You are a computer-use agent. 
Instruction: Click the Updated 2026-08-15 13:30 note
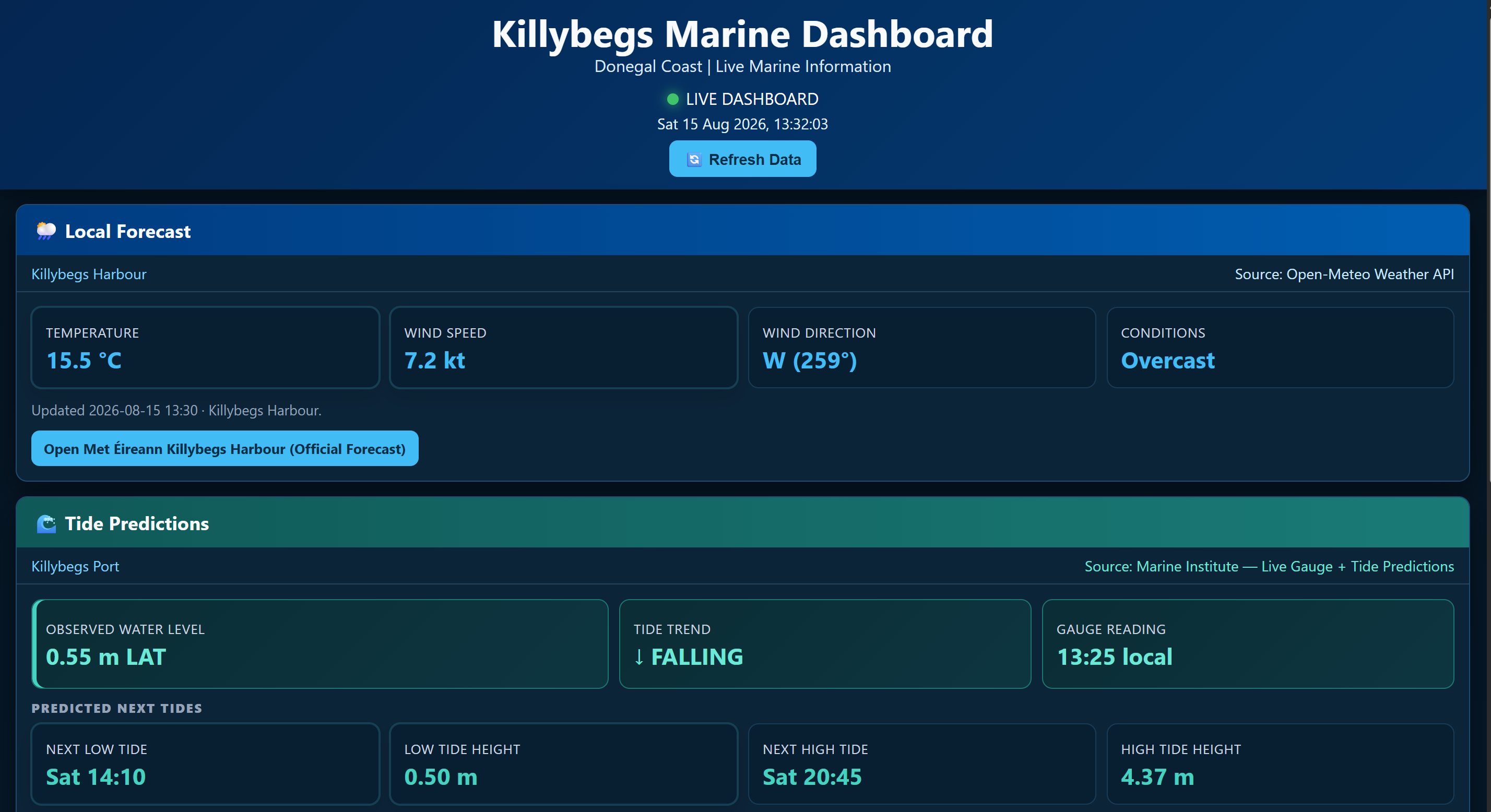(176, 410)
